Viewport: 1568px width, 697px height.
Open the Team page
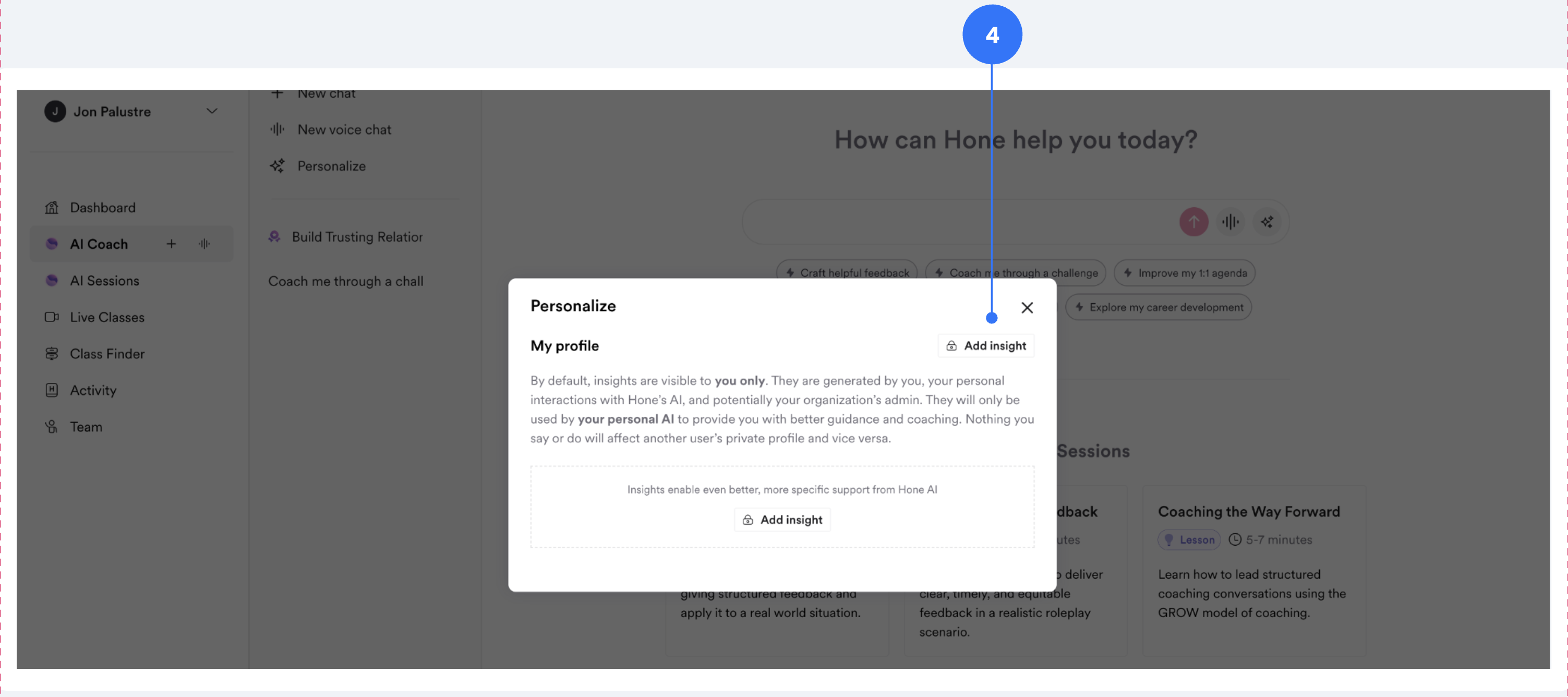[86, 427]
